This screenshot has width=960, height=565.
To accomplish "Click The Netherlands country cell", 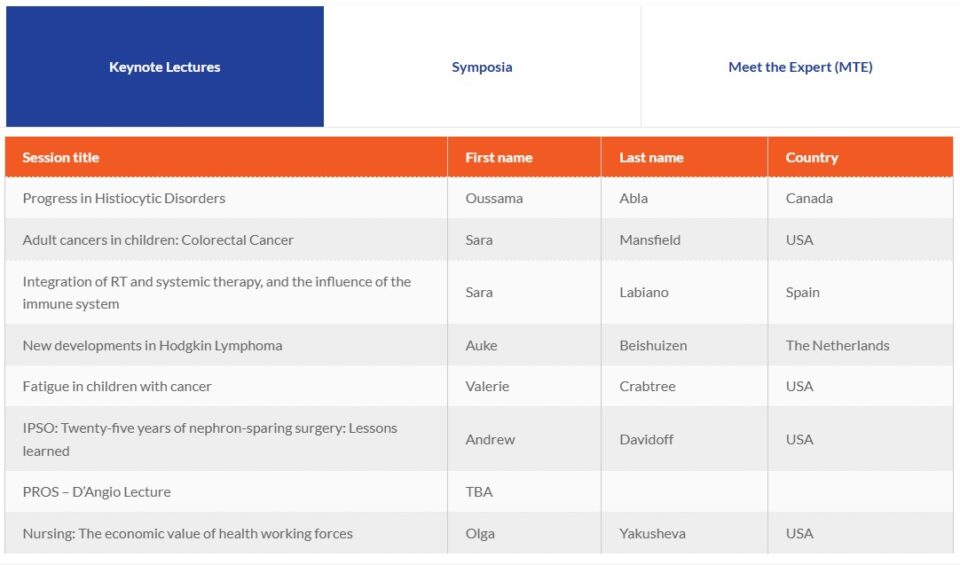I will tap(837, 345).
